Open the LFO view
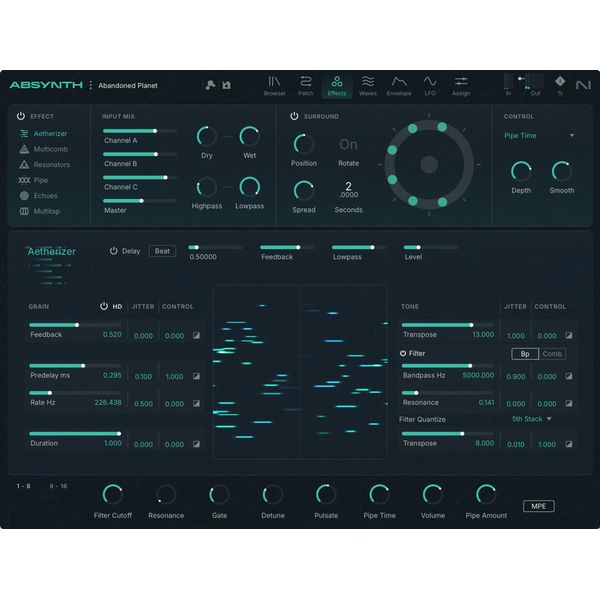 click(x=430, y=86)
